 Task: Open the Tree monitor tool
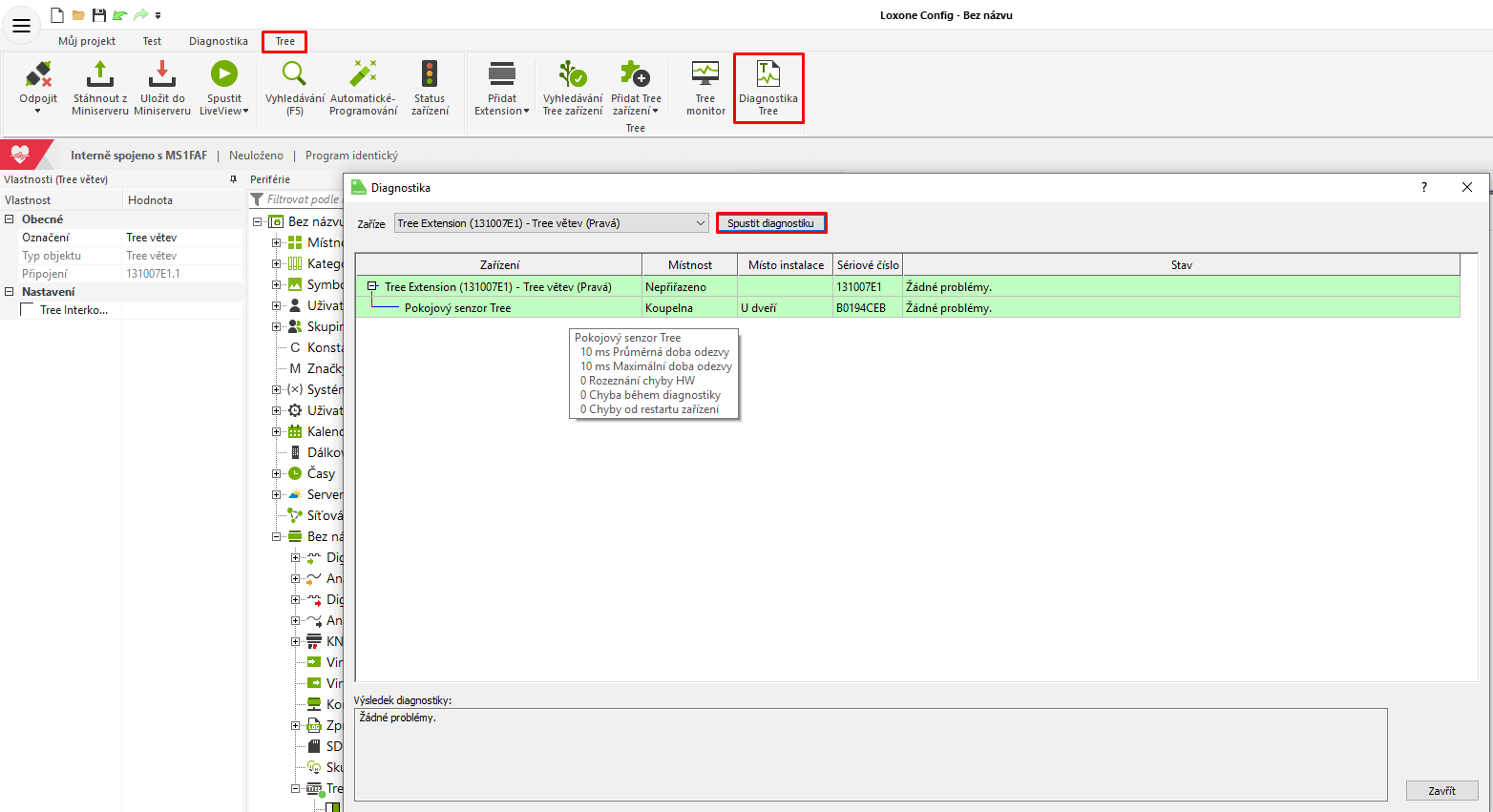click(705, 75)
